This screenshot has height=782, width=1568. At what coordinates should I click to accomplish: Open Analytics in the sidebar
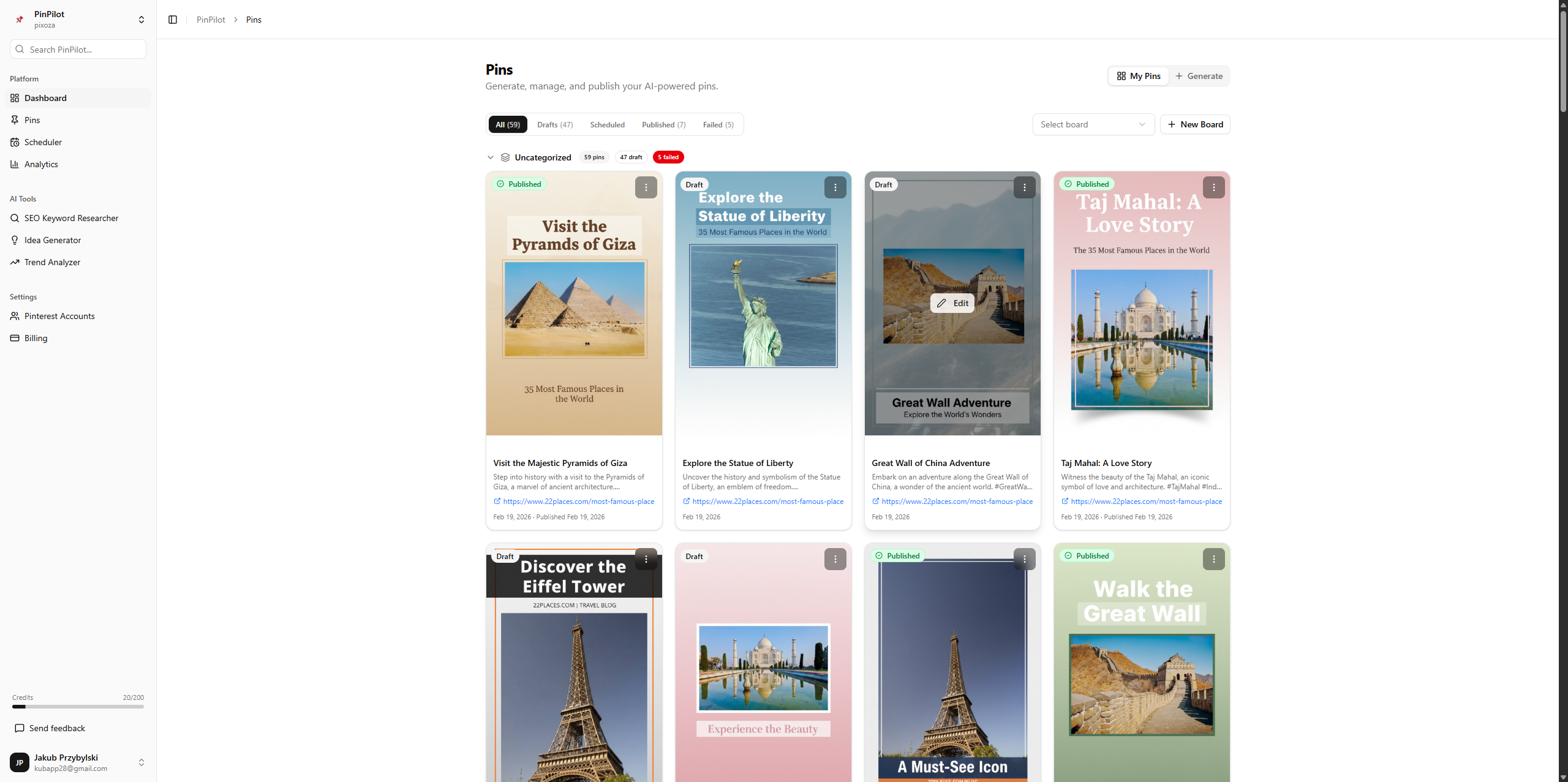click(41, 164)
